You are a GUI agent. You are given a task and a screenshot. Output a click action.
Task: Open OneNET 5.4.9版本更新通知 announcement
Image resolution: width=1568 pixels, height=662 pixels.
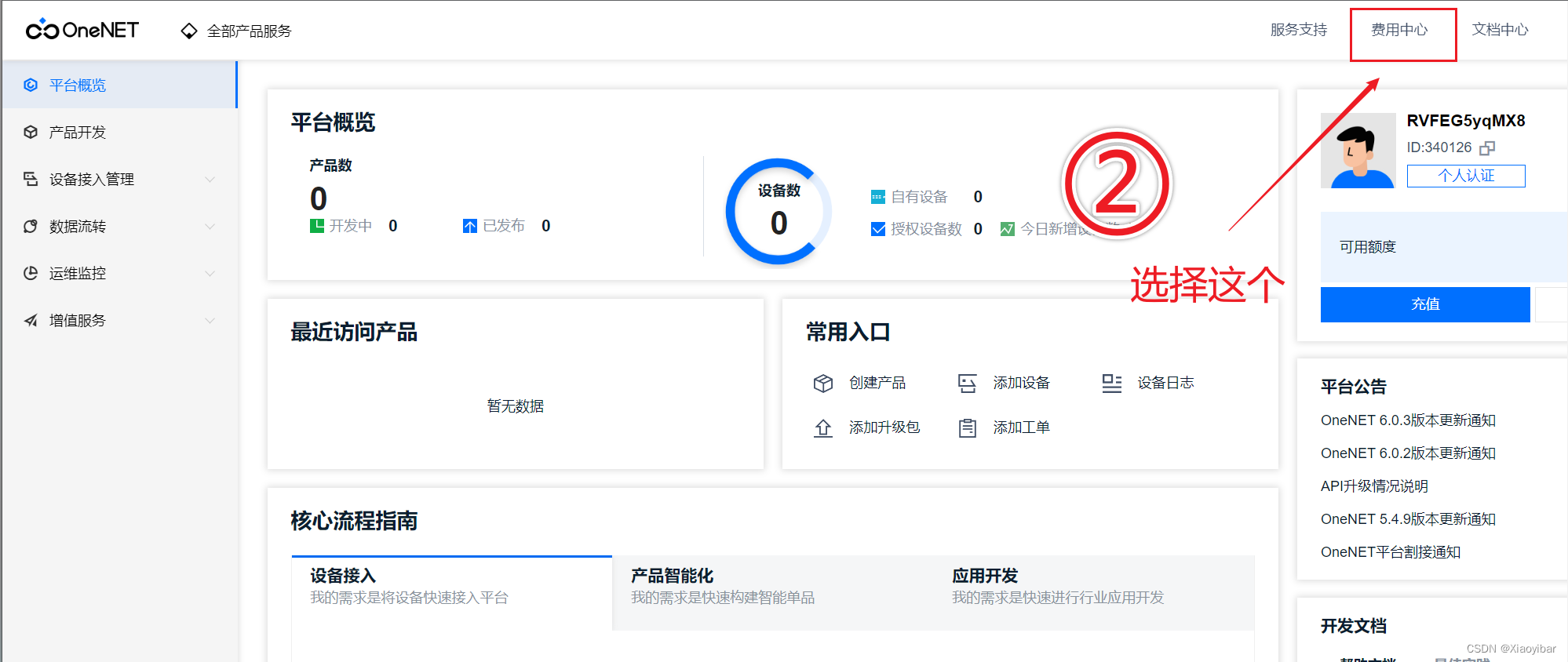pos(1408,519)
